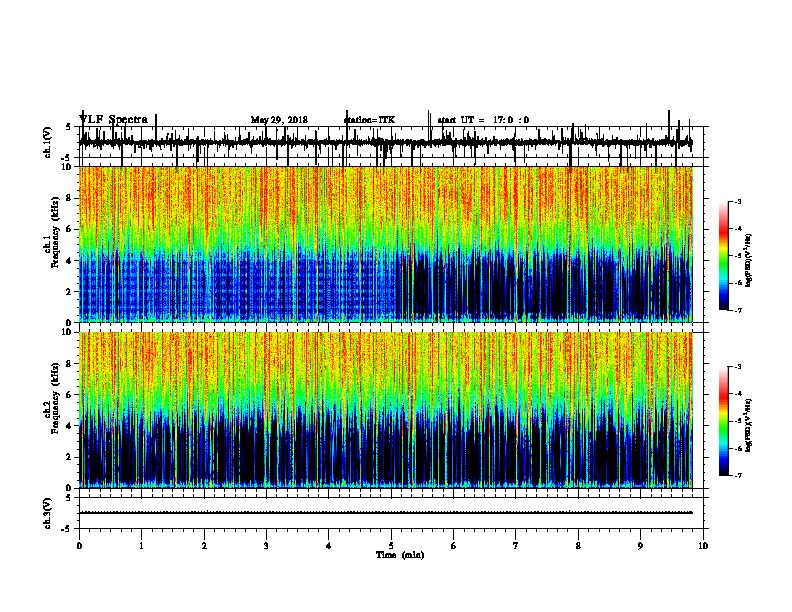Click the '8' kHz tick on ch.2 frequency axis

[70, 364]
